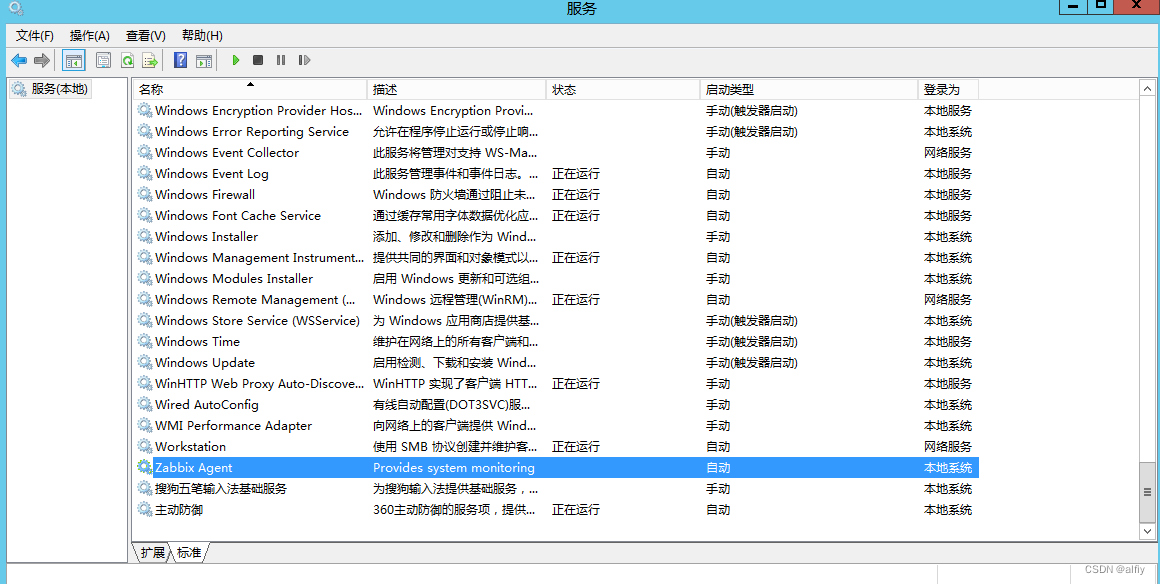
Task: Click the gear icon of Windows Time
Action: (144, 342)
